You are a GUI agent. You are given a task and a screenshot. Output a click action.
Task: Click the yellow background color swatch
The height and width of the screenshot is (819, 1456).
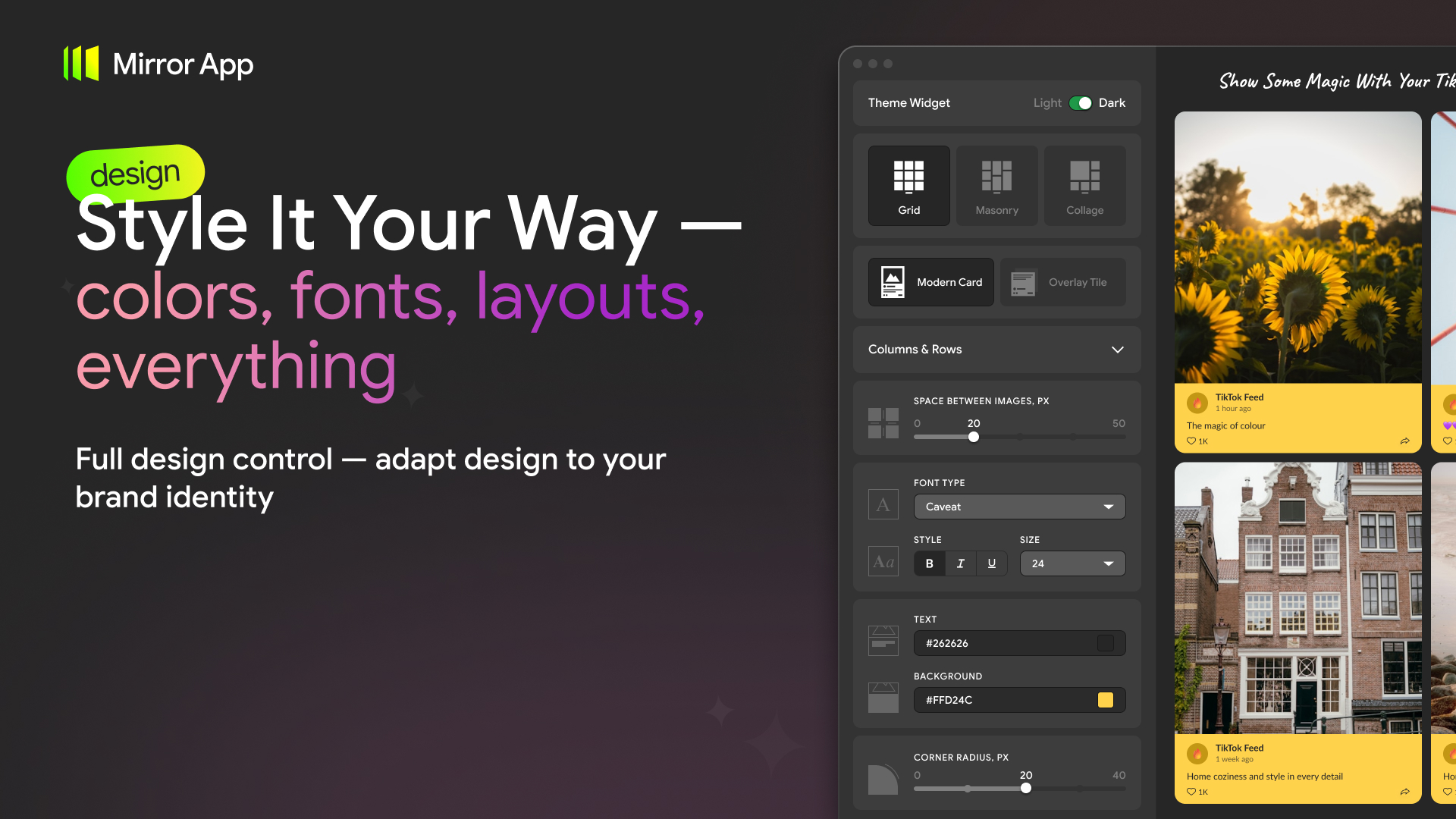[1106, 699]
